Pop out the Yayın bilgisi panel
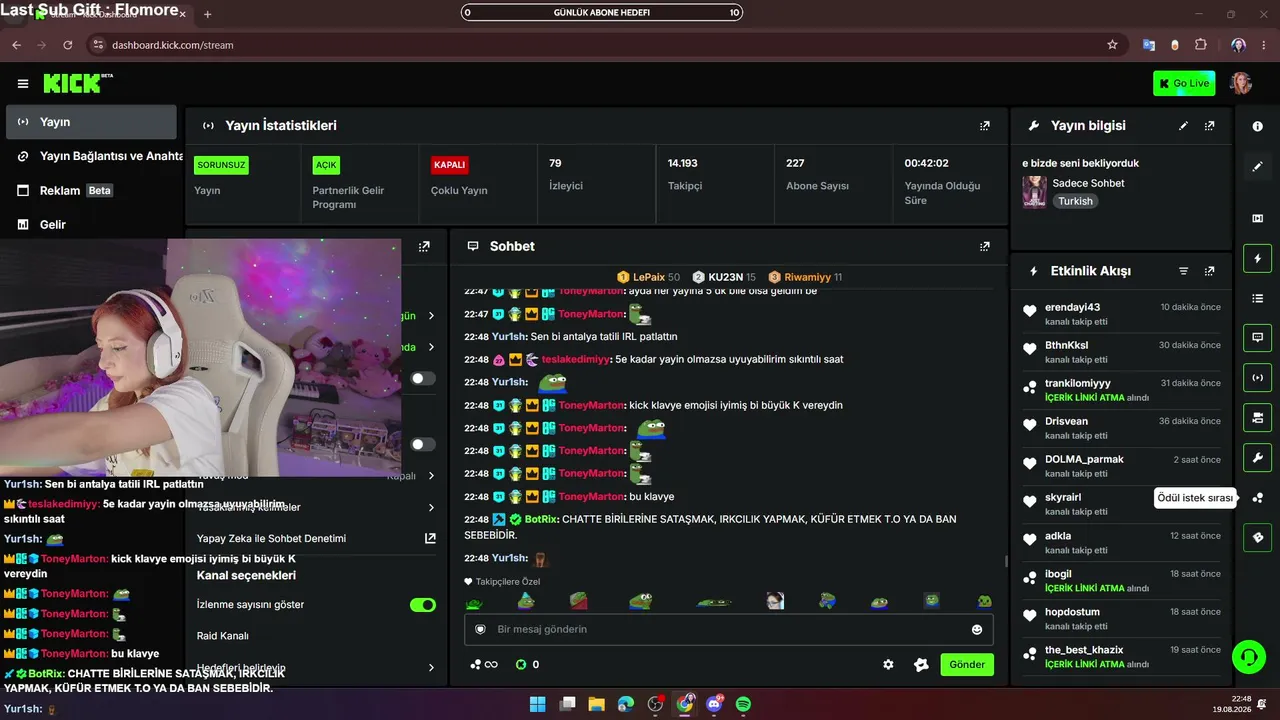 [1209, 126]
